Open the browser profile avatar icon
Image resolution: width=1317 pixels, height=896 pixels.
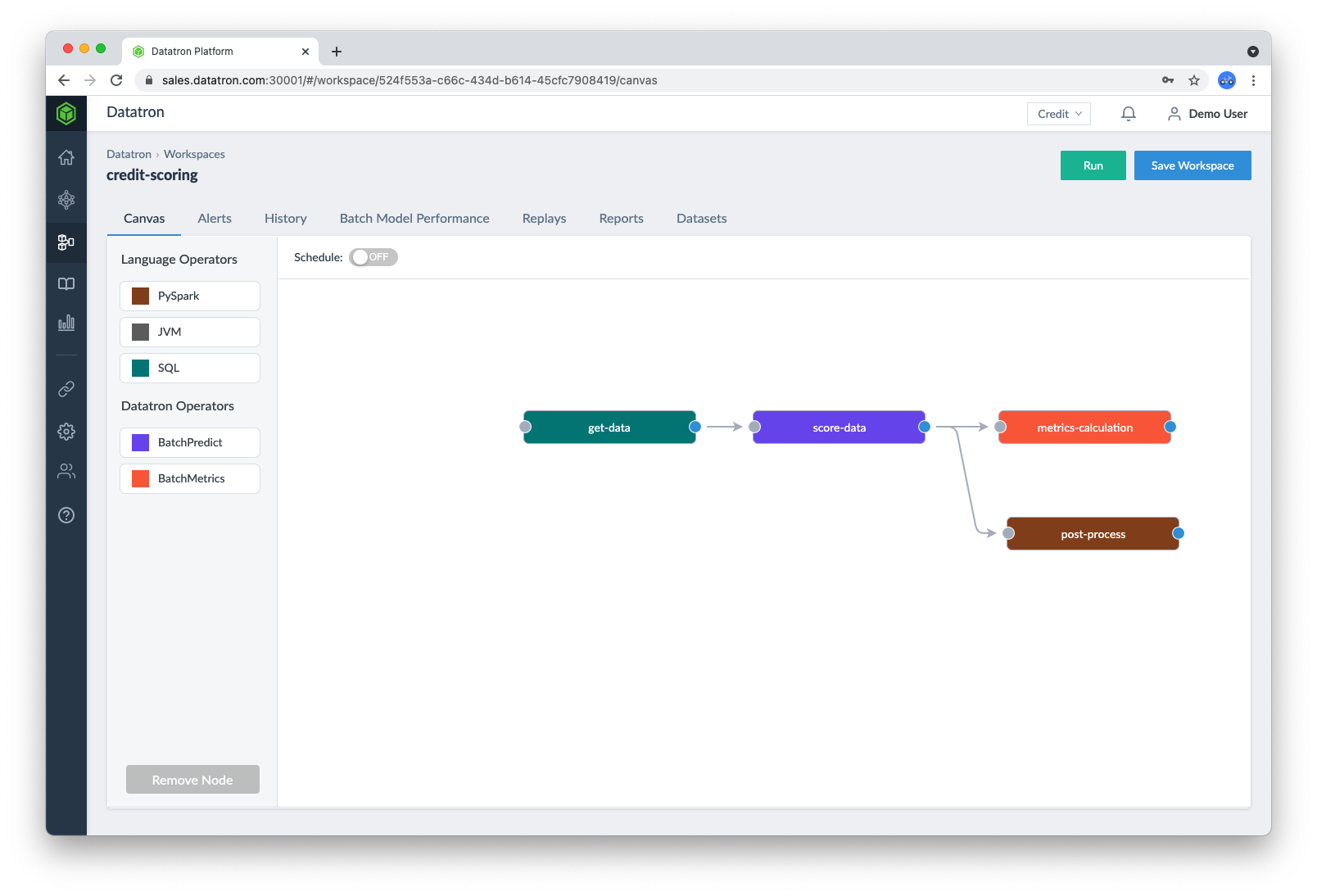coord(1227,80)
